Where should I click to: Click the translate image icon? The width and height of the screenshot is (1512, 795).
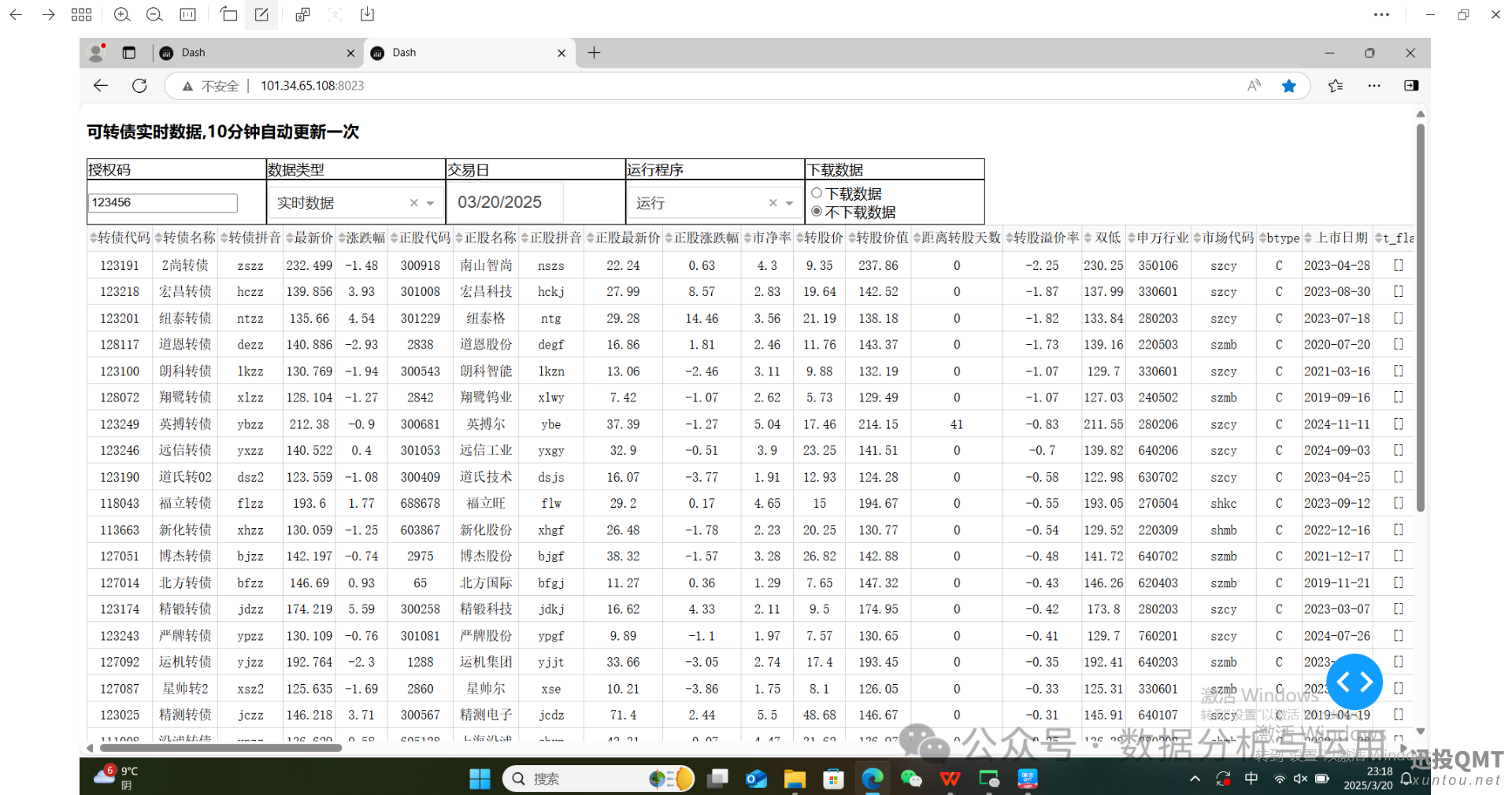pos(302,14)
